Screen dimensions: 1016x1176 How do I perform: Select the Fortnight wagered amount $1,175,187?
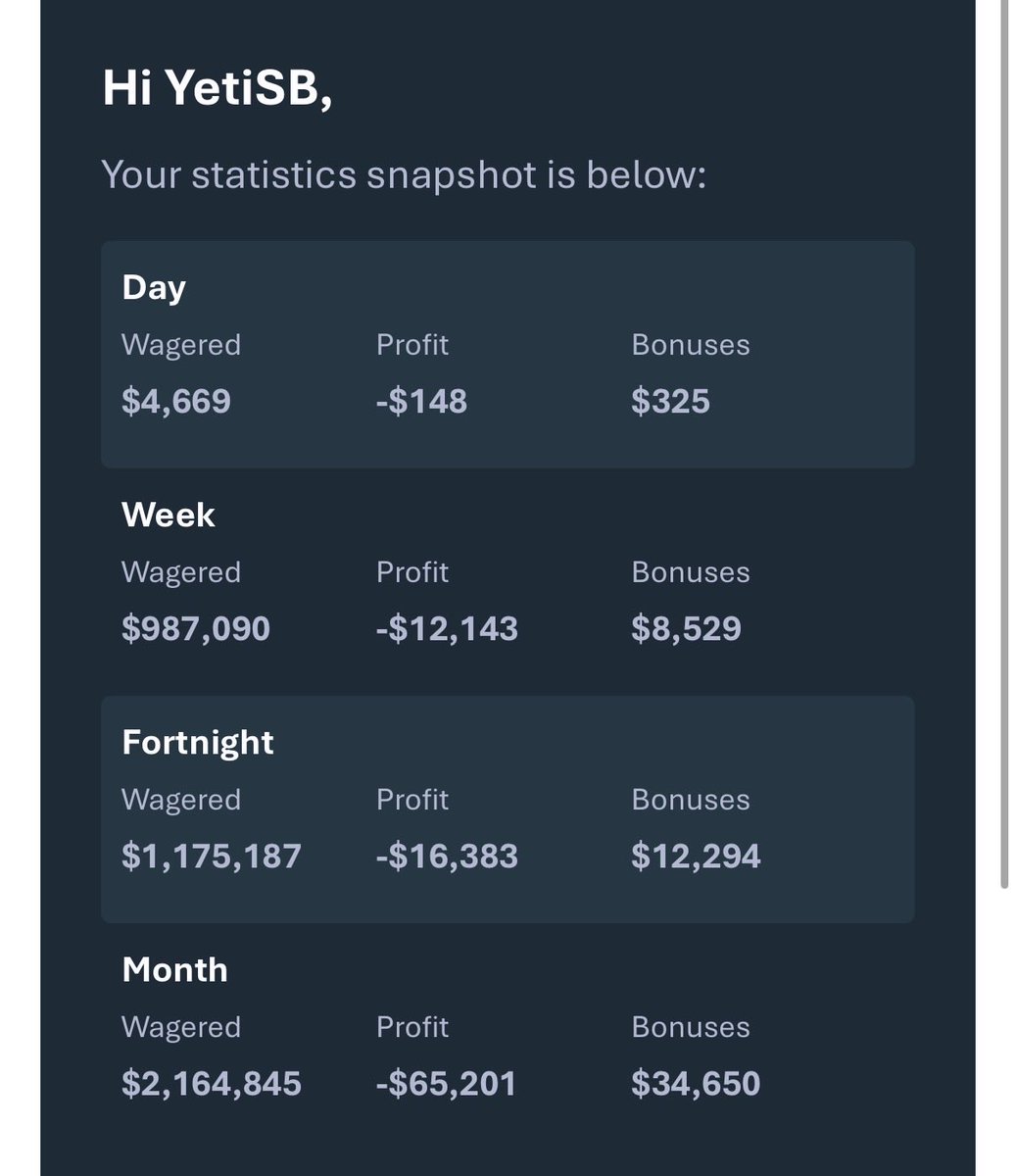[212, 856]
